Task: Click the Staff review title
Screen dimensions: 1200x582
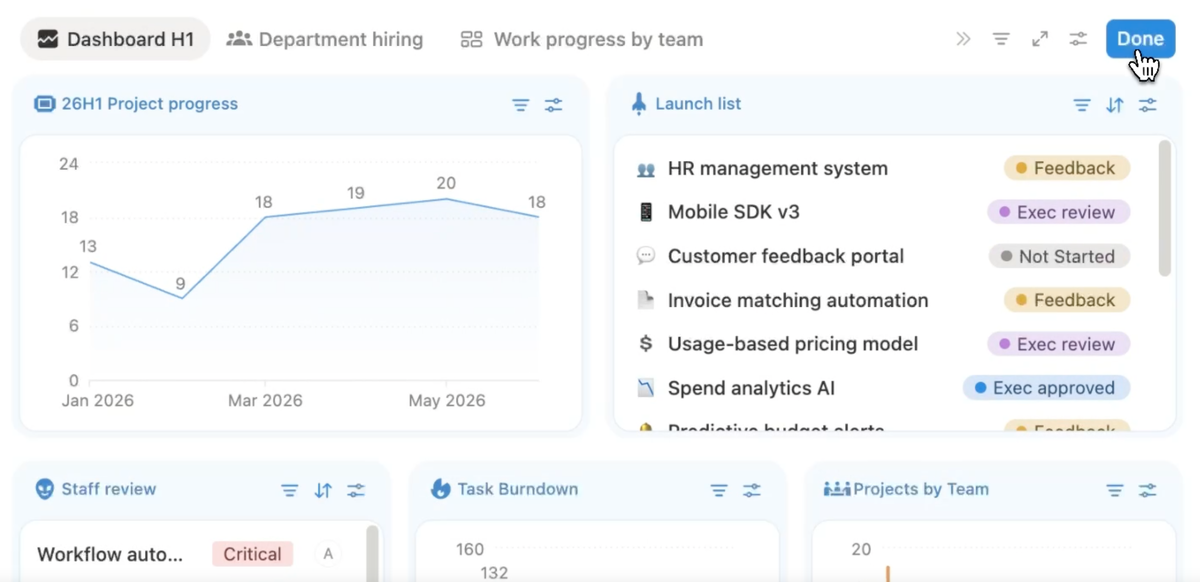Action: [109, 489]
